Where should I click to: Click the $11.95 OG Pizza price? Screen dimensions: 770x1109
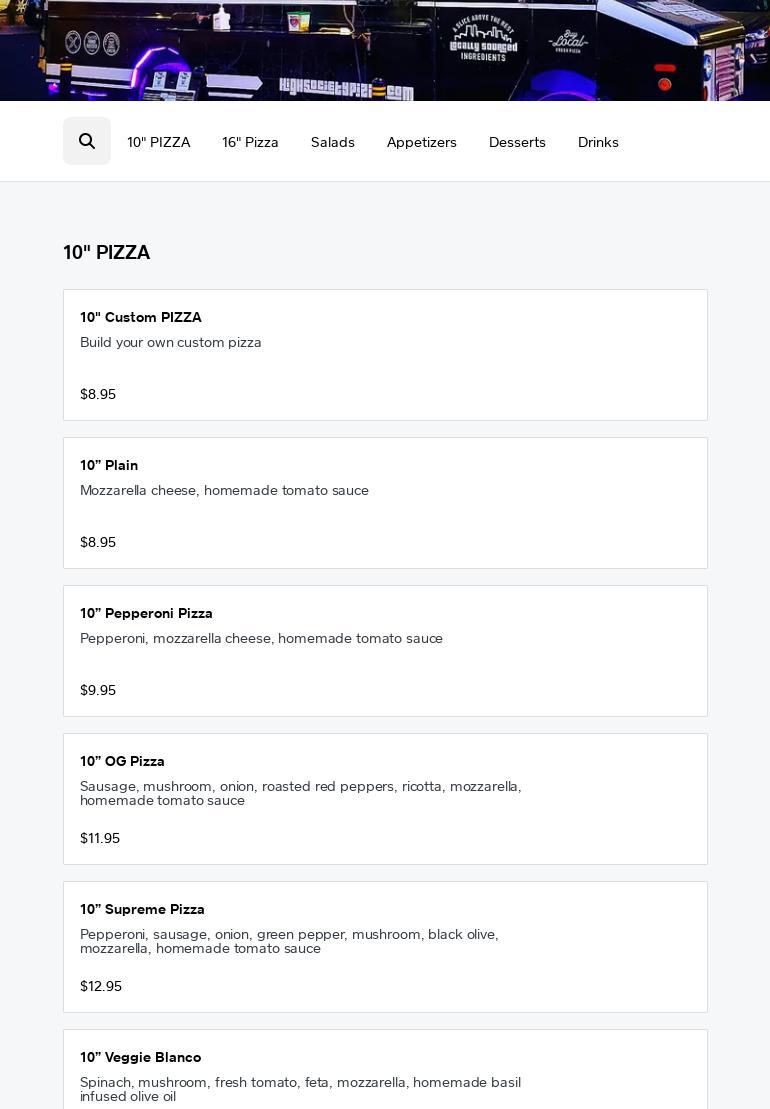[100, 839]
